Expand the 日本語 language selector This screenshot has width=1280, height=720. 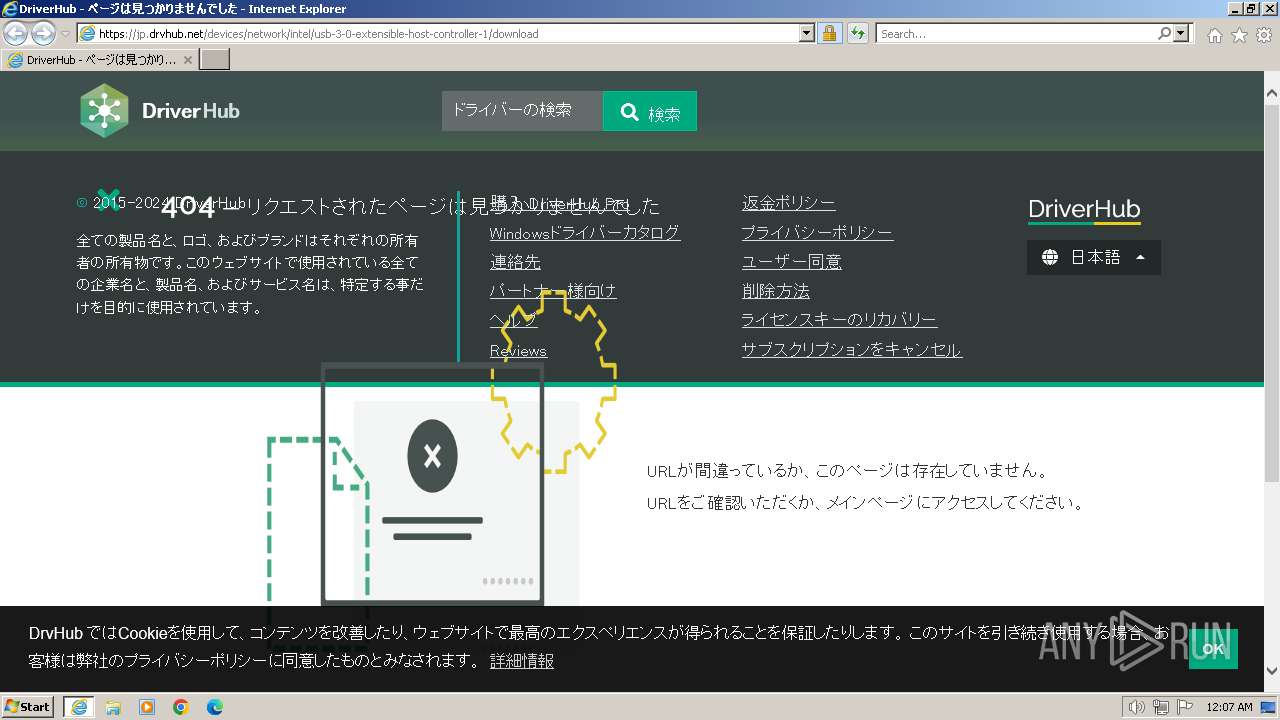coord(1094,257)
